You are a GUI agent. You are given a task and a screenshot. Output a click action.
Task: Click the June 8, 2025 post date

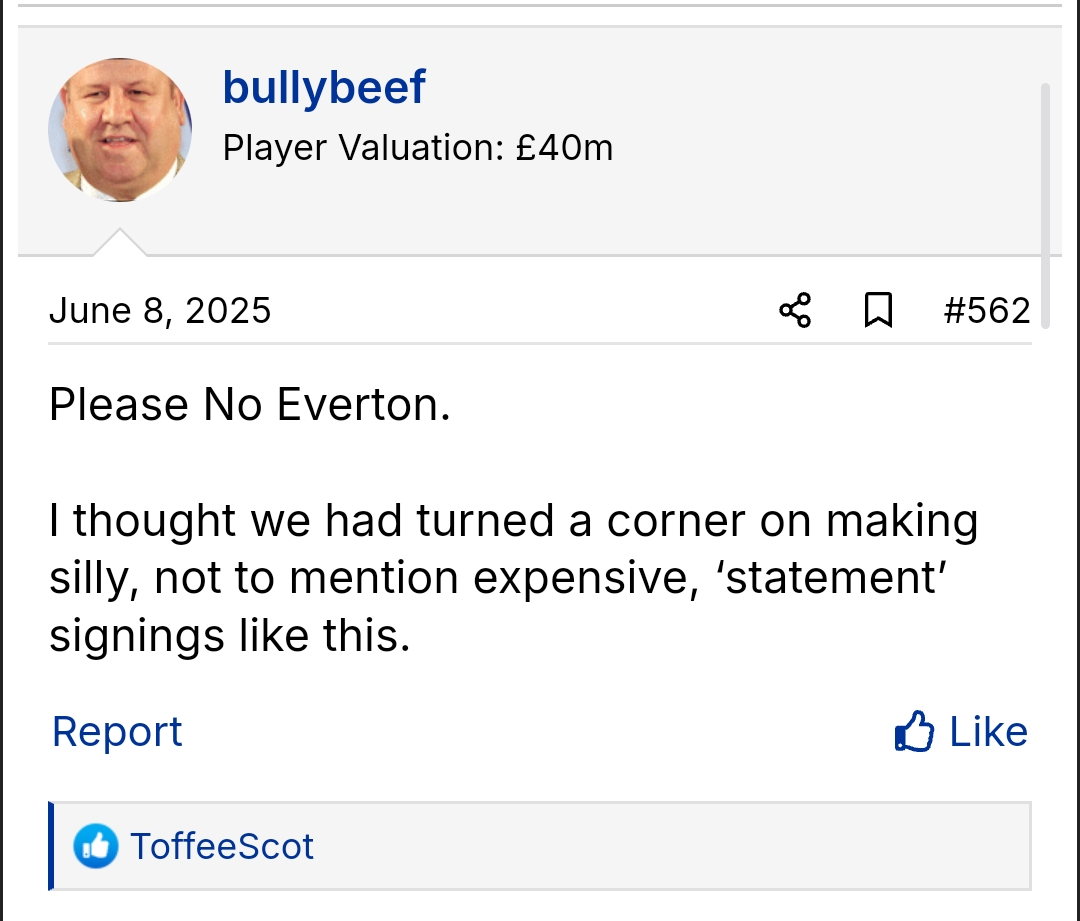point(160,311)
